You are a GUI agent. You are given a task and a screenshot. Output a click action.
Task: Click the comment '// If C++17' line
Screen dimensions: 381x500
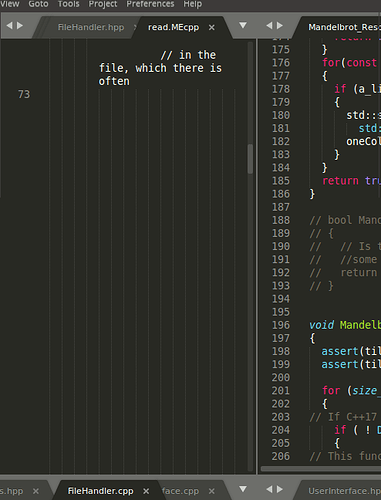pyautogui.click(x=343, y=417)
